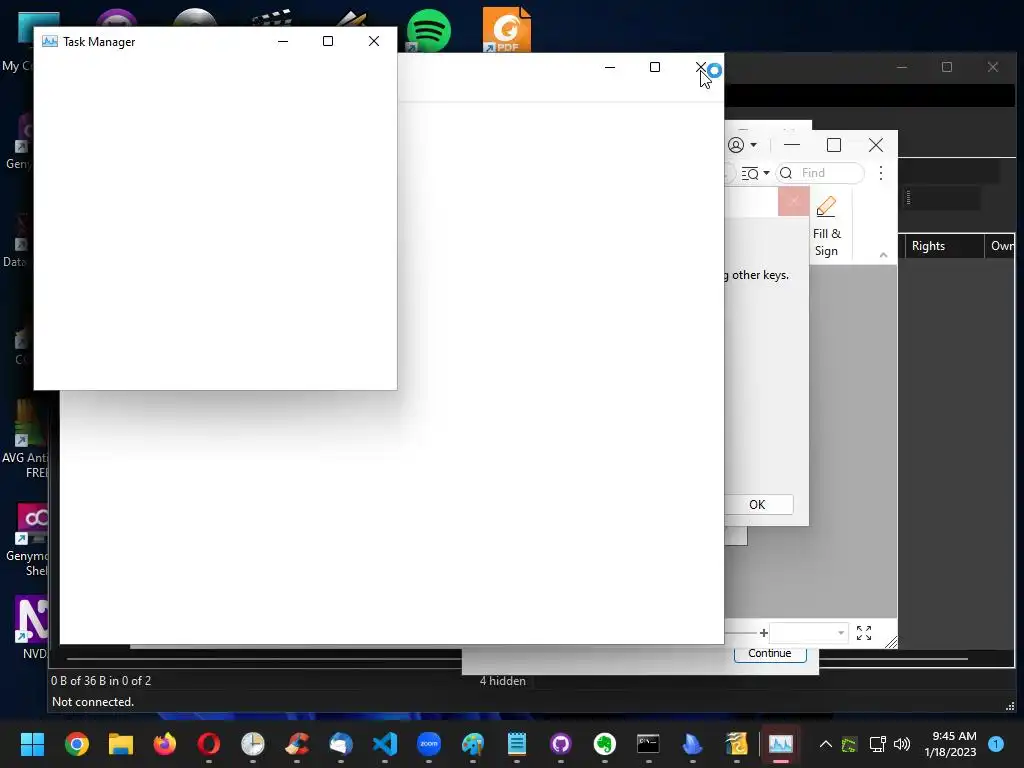Open Evernote from the taskbar
The width and height of the screenshot is (1024, 768).
point(605,744)
